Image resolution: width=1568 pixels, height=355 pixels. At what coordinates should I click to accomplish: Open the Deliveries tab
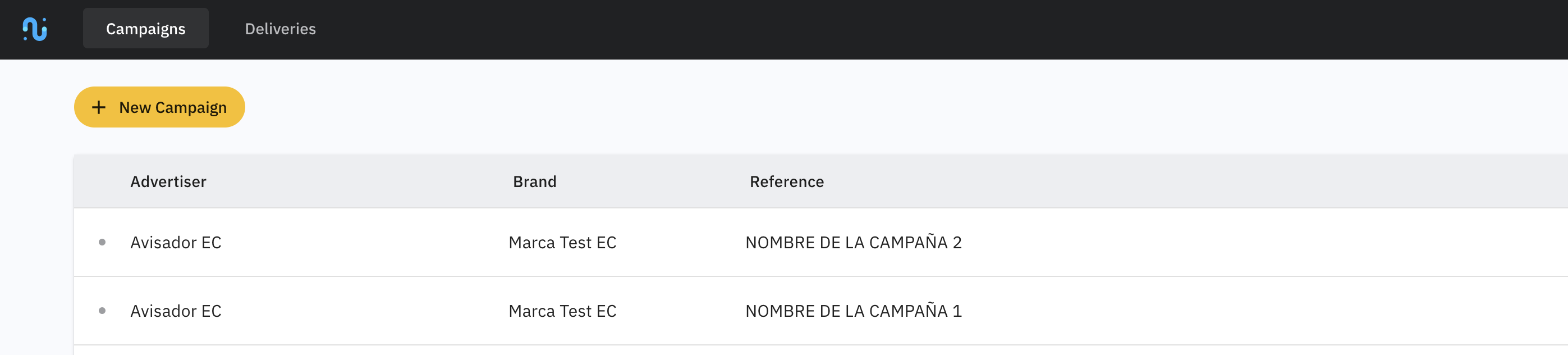coord(280,29)
